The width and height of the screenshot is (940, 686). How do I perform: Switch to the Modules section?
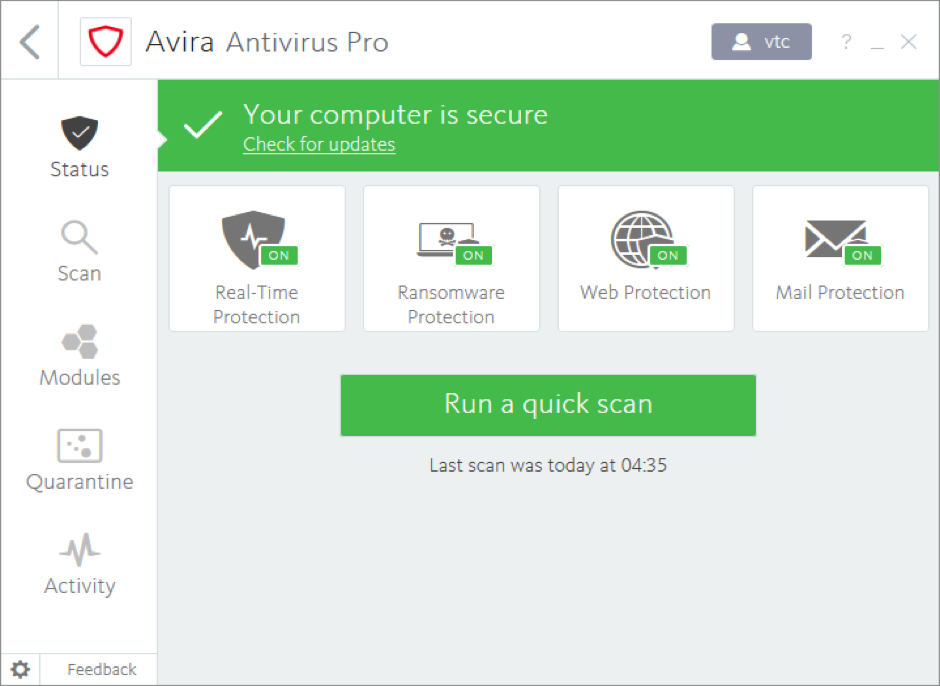[79, 357]
